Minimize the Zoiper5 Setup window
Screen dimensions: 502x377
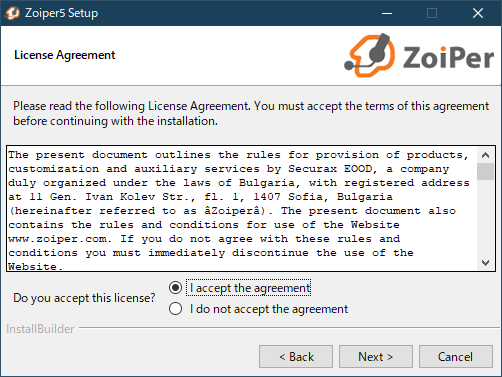pos(387,13)
